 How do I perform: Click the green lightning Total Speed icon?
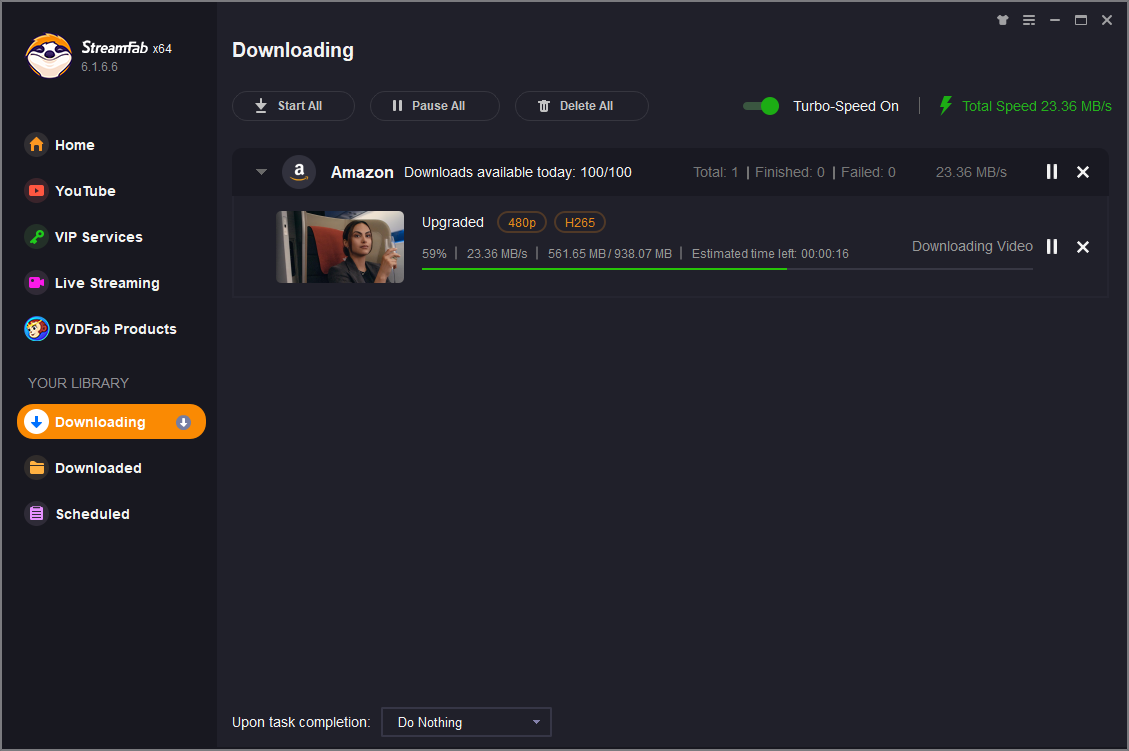pyautogui.click(x=945, y=106)
